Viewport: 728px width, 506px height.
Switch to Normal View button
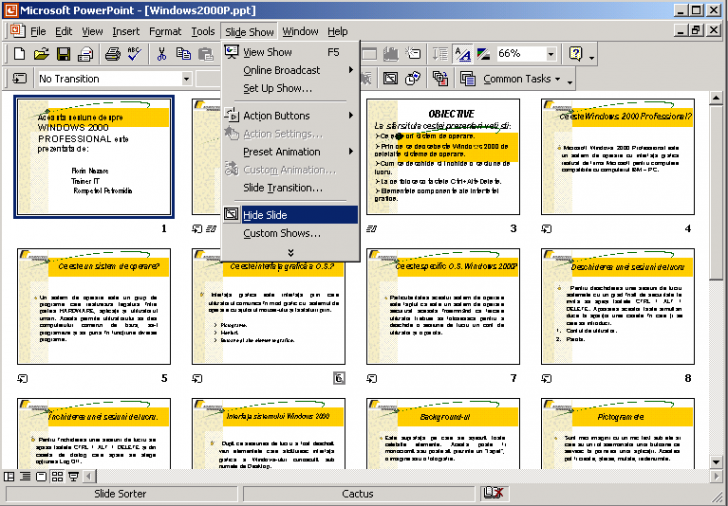point(9,476)
